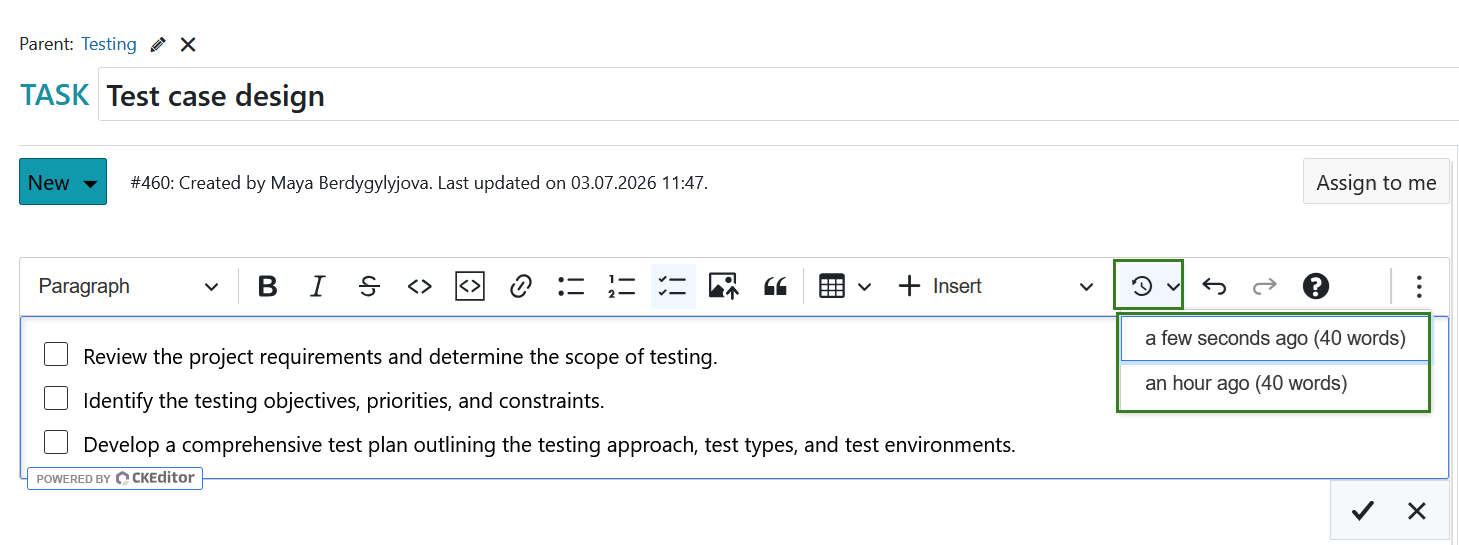Edit parent with the pencil icon
The width and height of the screenshot is (1459, 545).
point(158,45)
